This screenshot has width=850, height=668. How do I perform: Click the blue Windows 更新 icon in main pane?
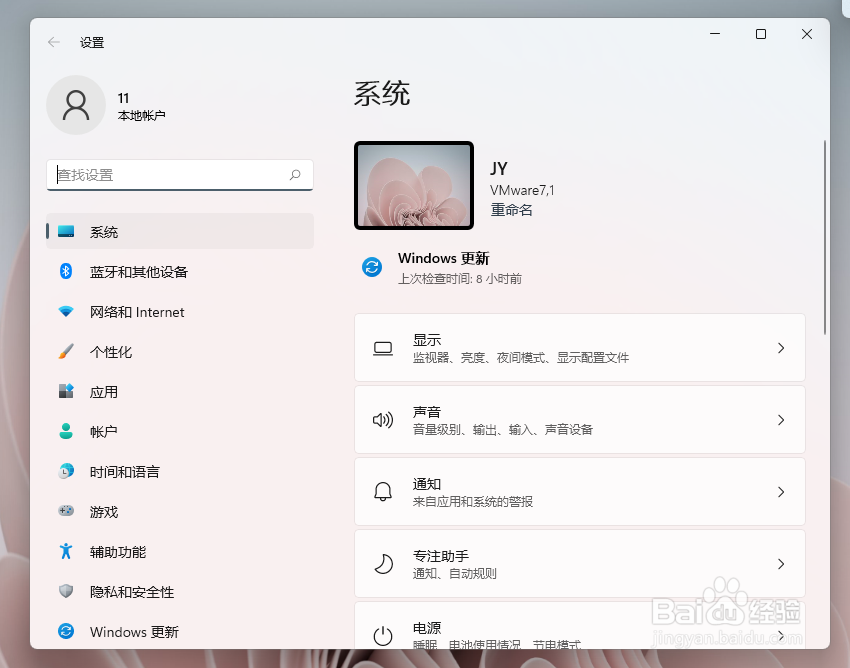pyautogui.click(x=372, y=267)
